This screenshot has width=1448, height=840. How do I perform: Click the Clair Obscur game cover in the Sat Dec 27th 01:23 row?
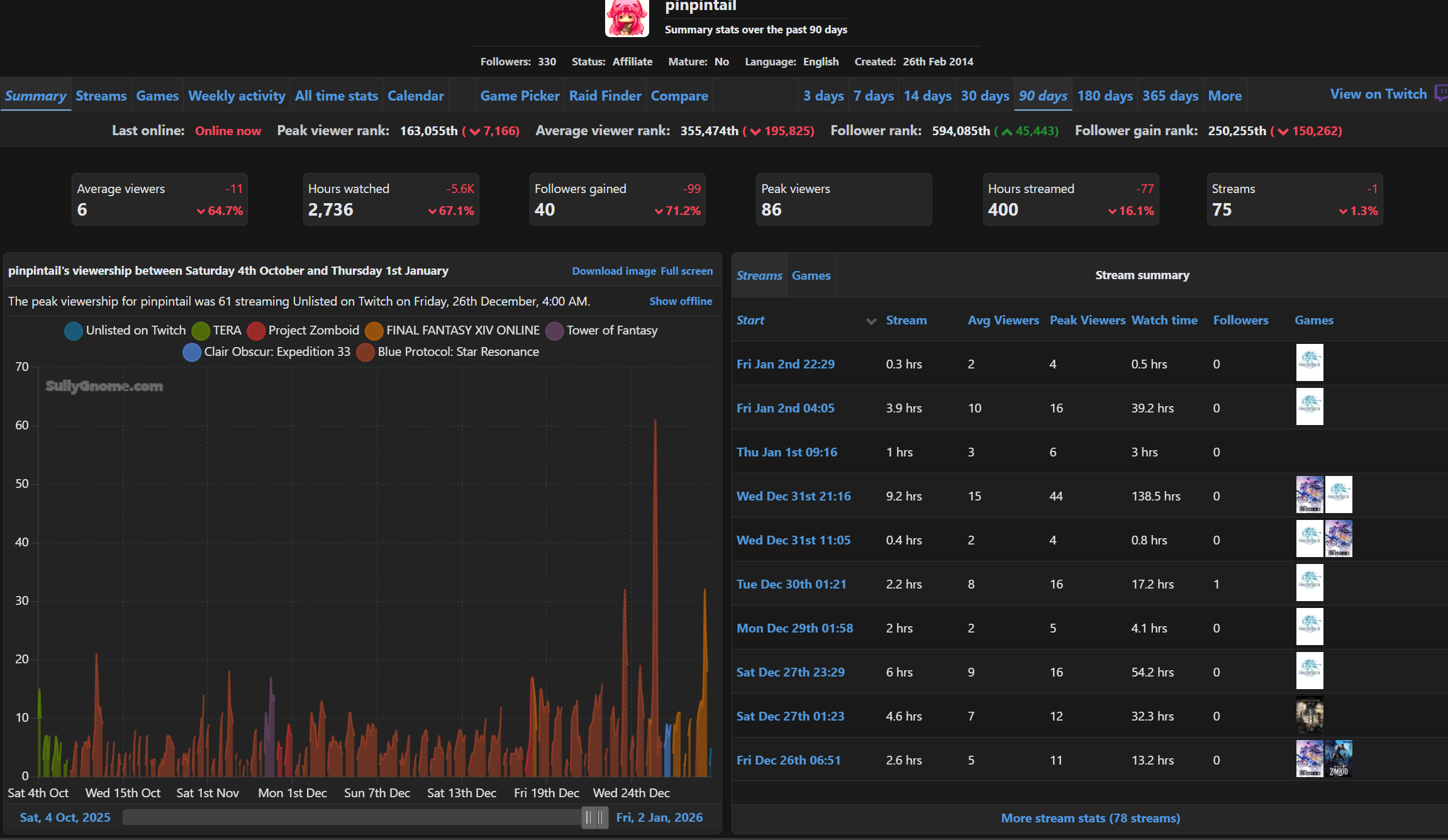(x=1310, y=715)
